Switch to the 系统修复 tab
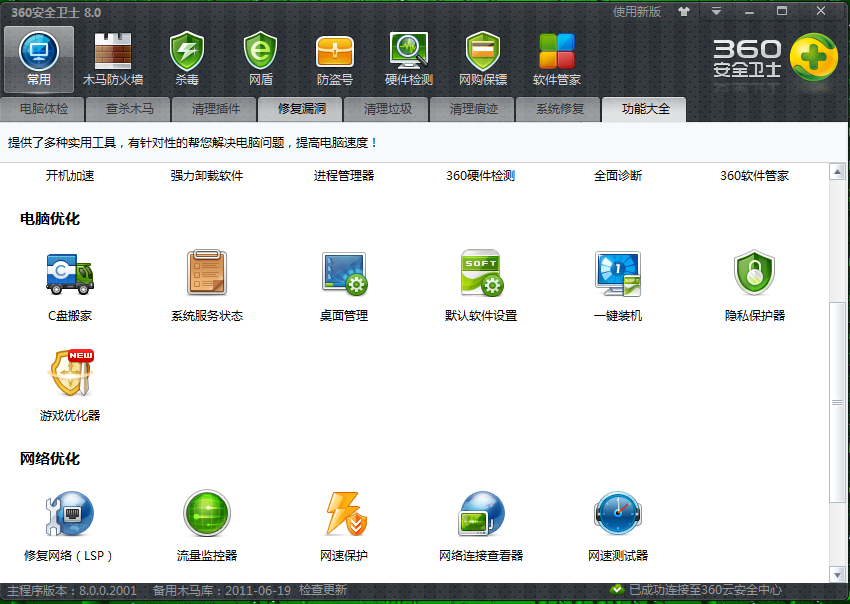 [x=559, y=109]
